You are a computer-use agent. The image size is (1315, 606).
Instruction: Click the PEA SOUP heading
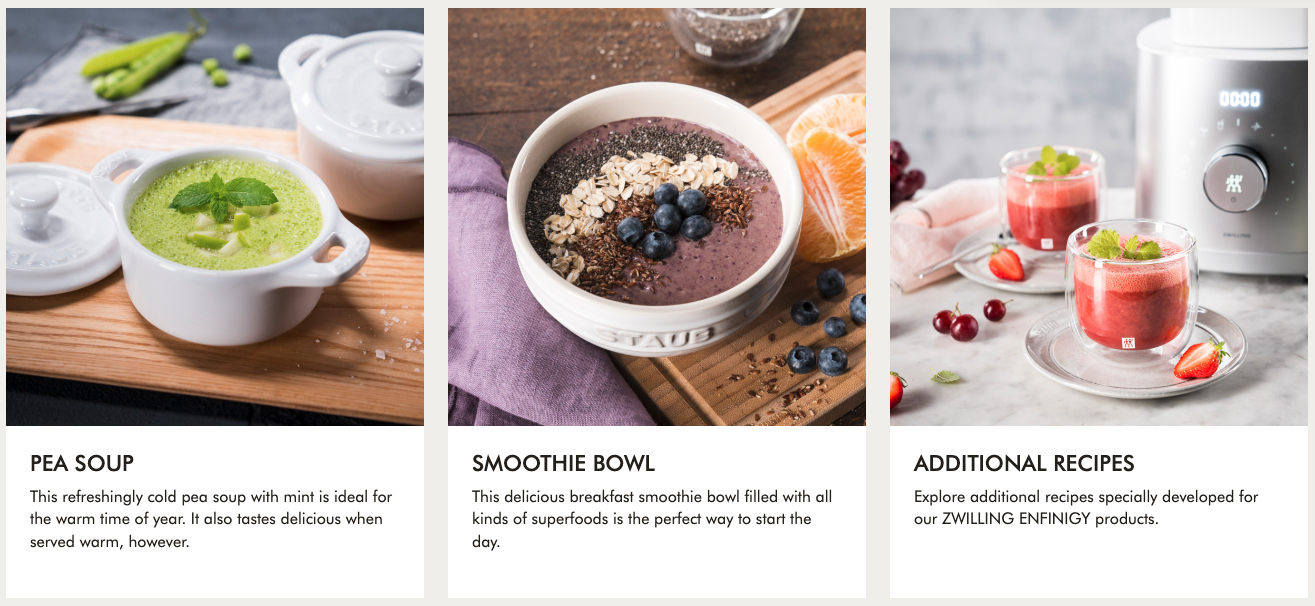[x=82, y=463]
